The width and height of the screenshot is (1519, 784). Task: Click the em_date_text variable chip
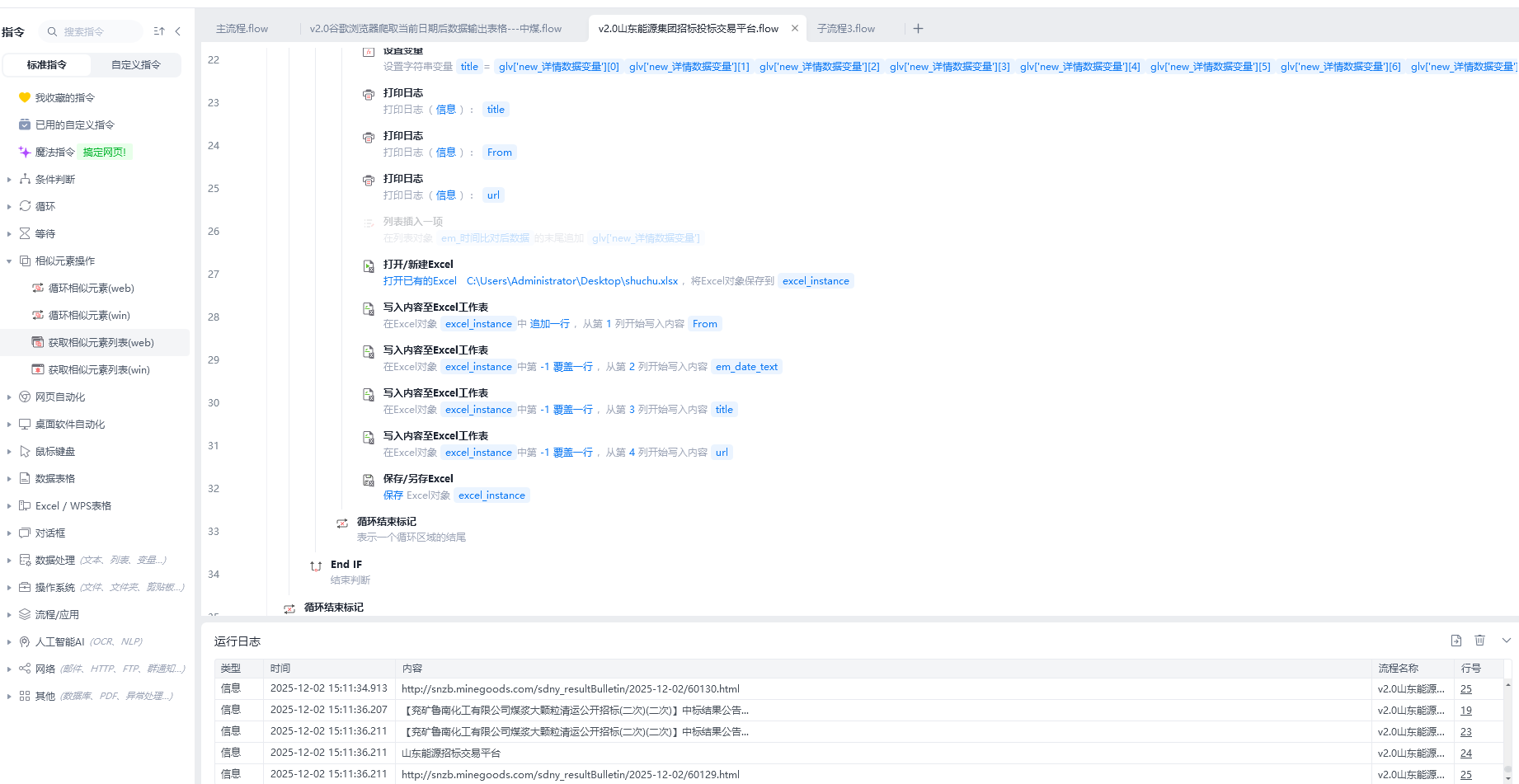pos(746,367)
